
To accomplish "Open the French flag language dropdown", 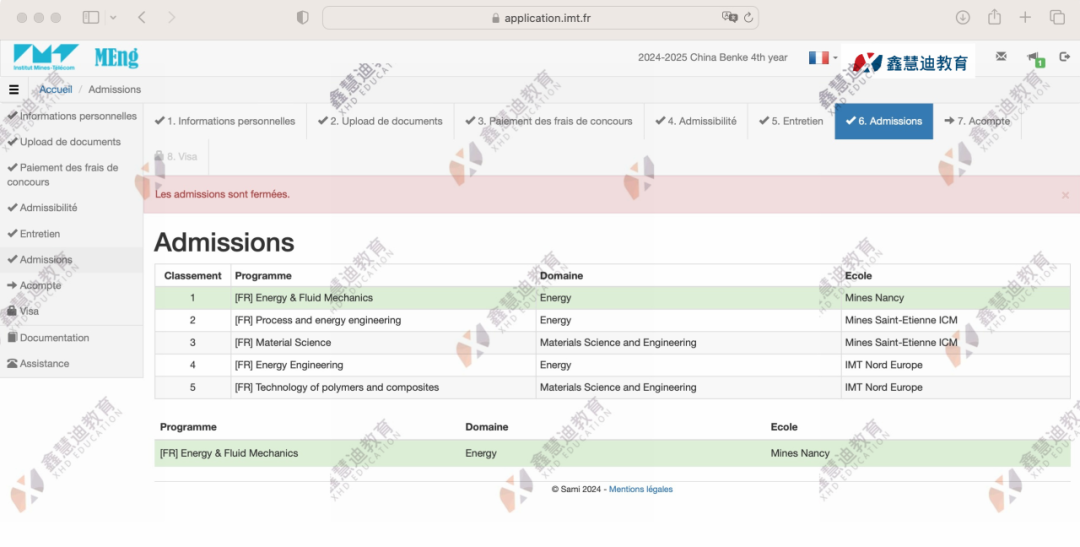I will click(822, 58).
